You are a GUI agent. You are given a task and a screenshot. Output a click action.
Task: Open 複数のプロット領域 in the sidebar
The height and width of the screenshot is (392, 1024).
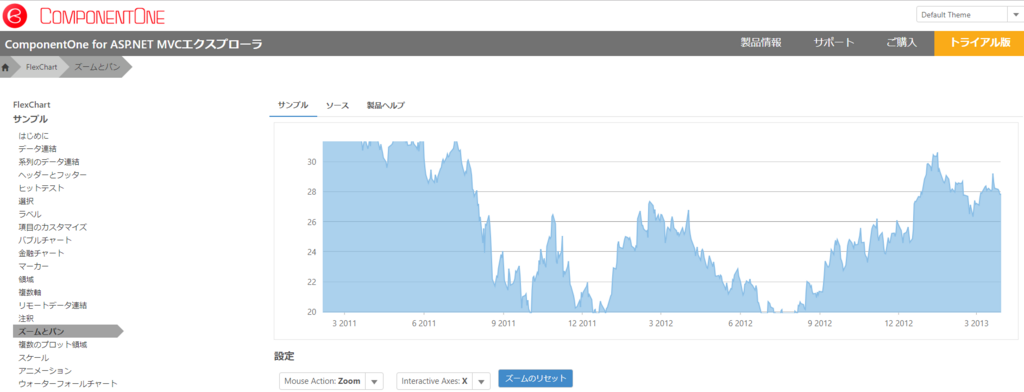(53, 345)
